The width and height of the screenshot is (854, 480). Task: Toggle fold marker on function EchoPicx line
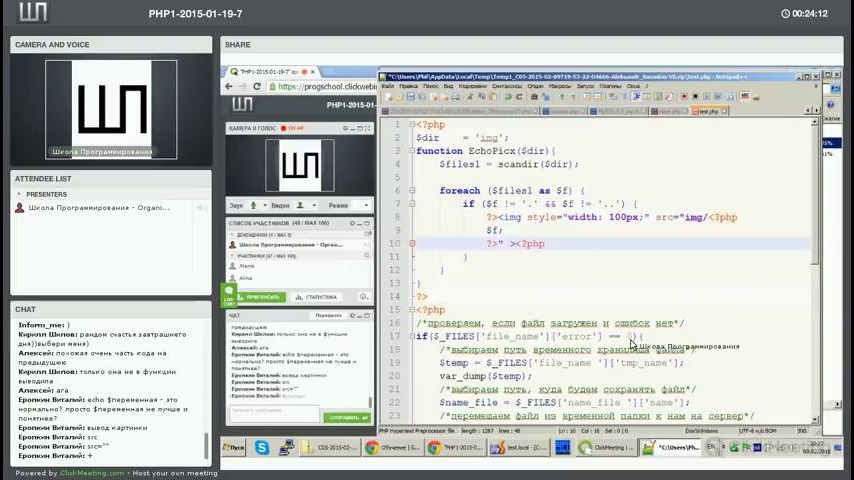412,151
